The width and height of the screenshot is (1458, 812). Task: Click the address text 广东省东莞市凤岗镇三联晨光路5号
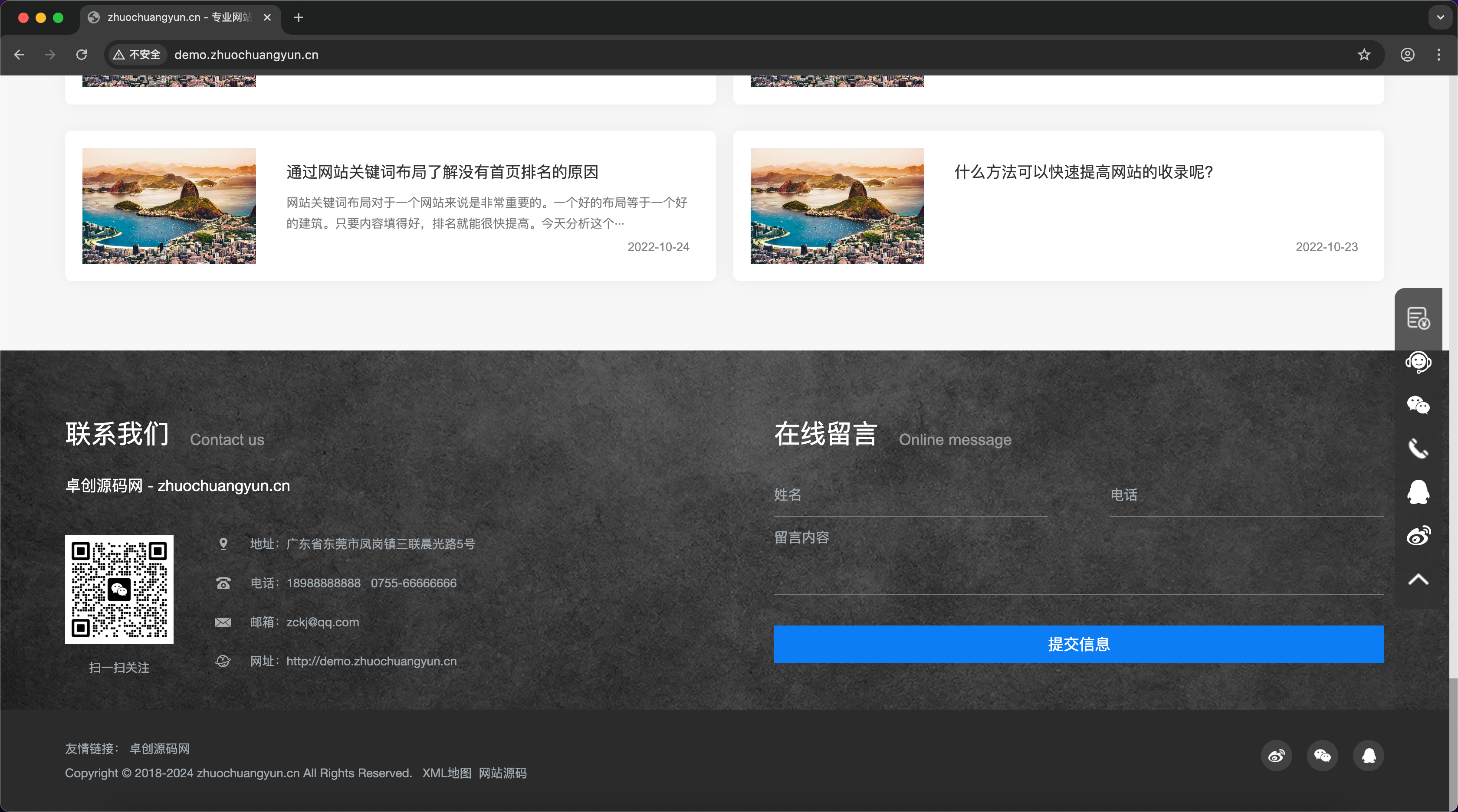coord(381,544)
